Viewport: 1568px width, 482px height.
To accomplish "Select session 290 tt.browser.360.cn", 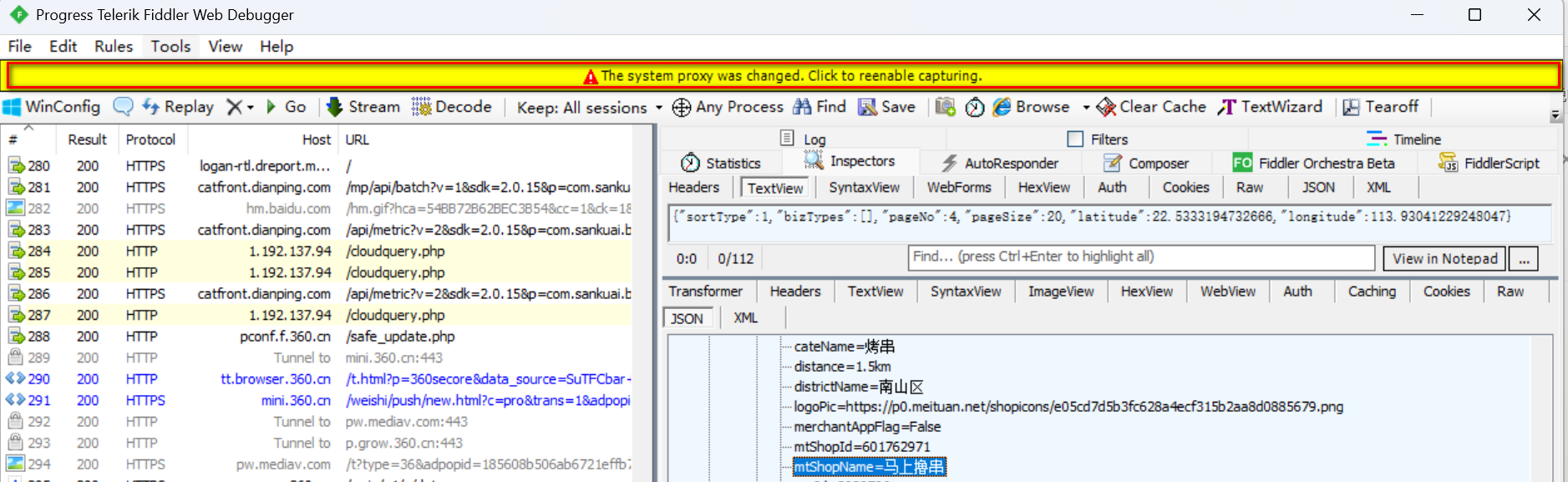I will click(x=317, y=379).
